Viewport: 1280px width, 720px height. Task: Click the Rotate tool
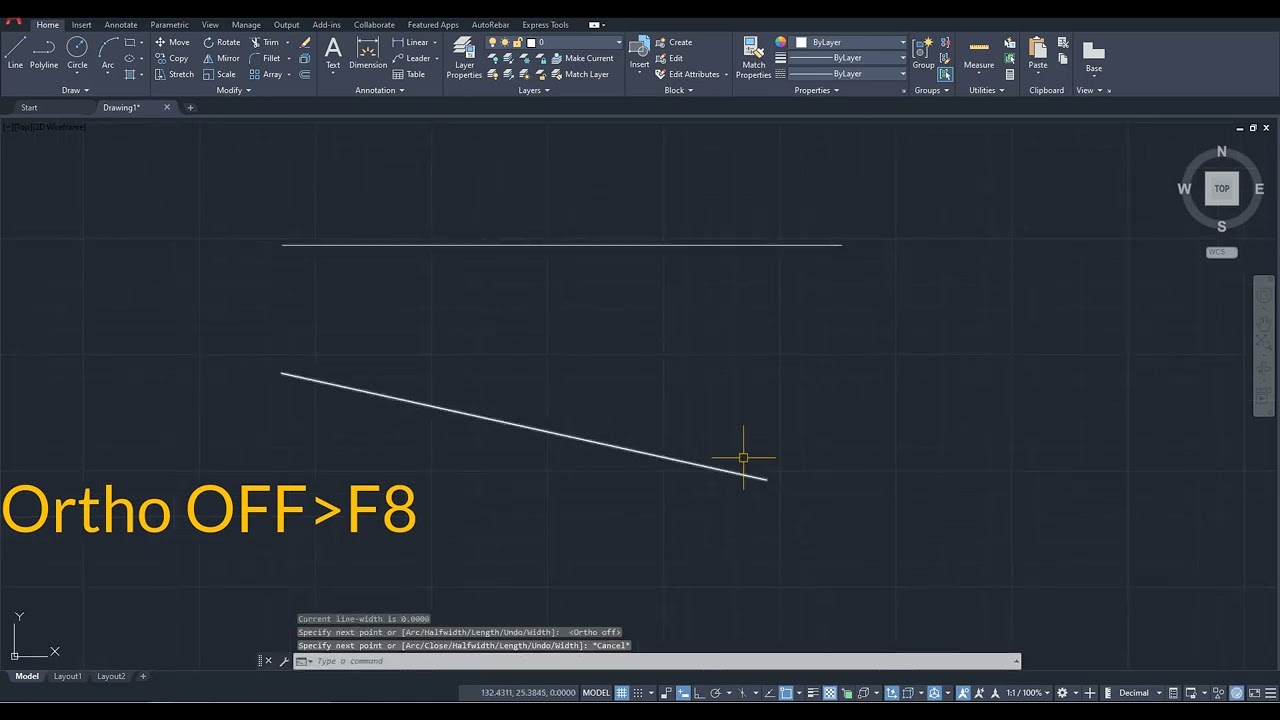(221, 42)
